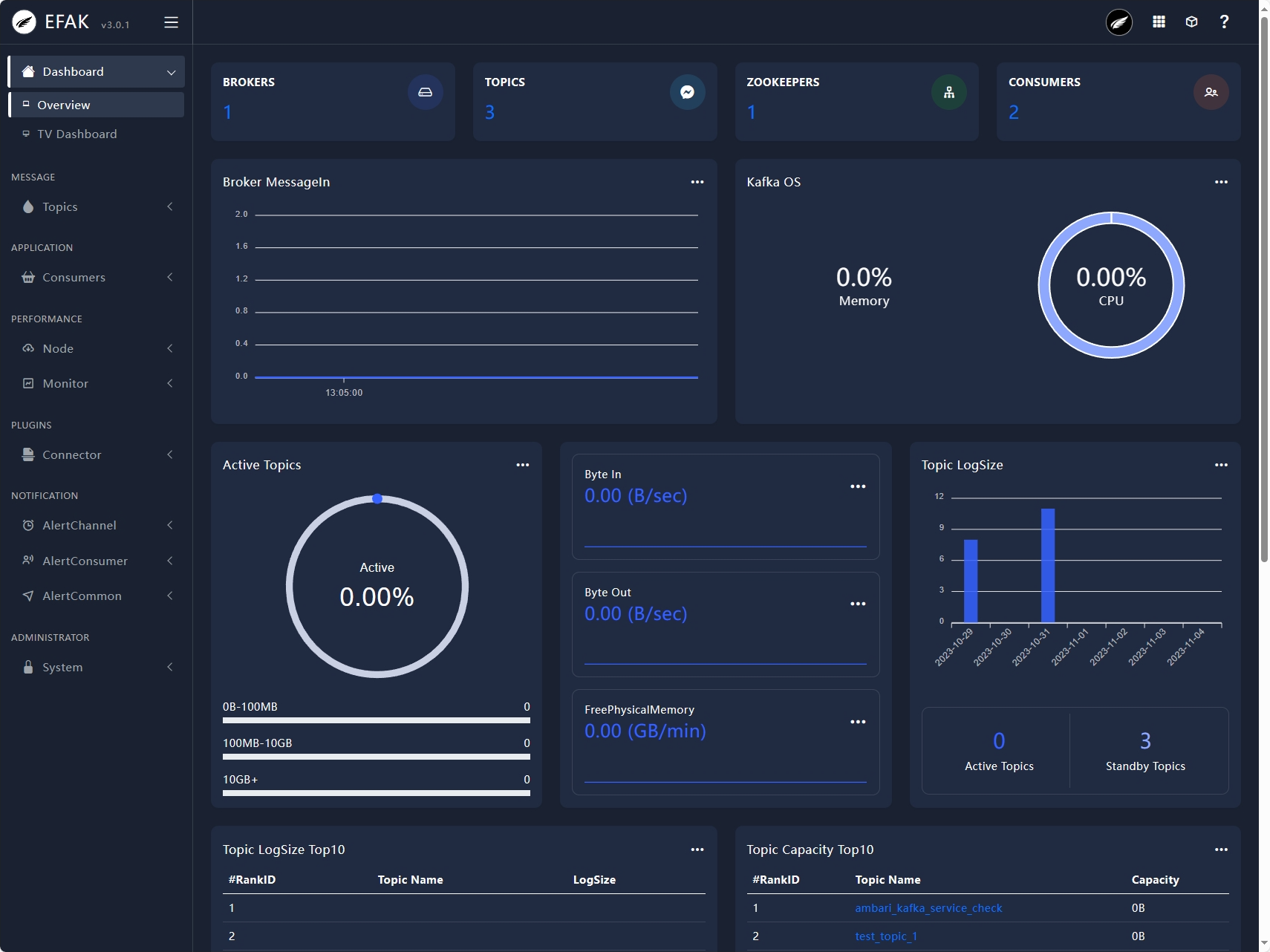This screenshot has width=1270, height=952.
Task: Click the 100MB-10GB progress bar
Action: coord(377,757)
